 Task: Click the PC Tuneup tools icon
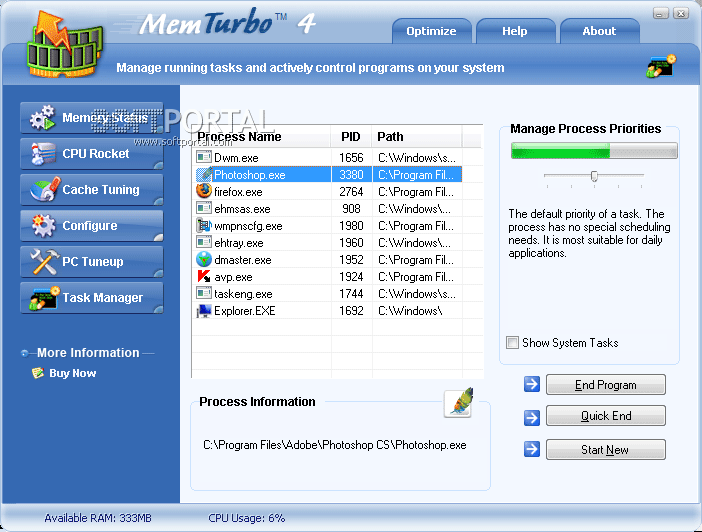(44, 262)
